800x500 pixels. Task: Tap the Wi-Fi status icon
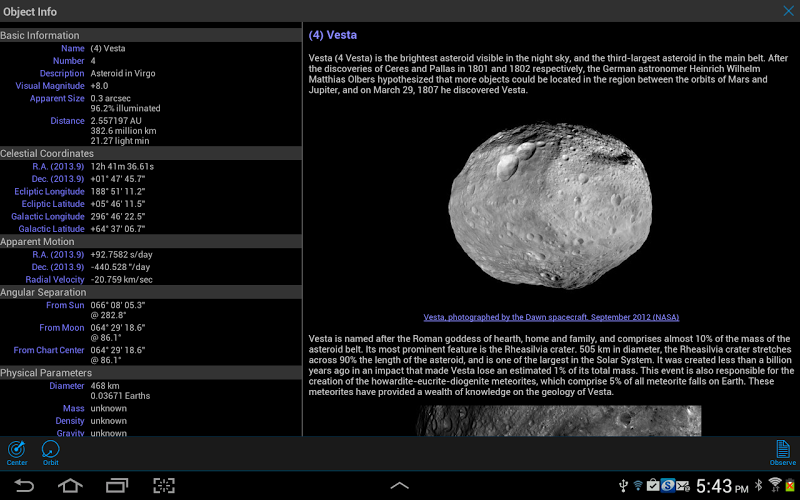click(x=774, y=486)
